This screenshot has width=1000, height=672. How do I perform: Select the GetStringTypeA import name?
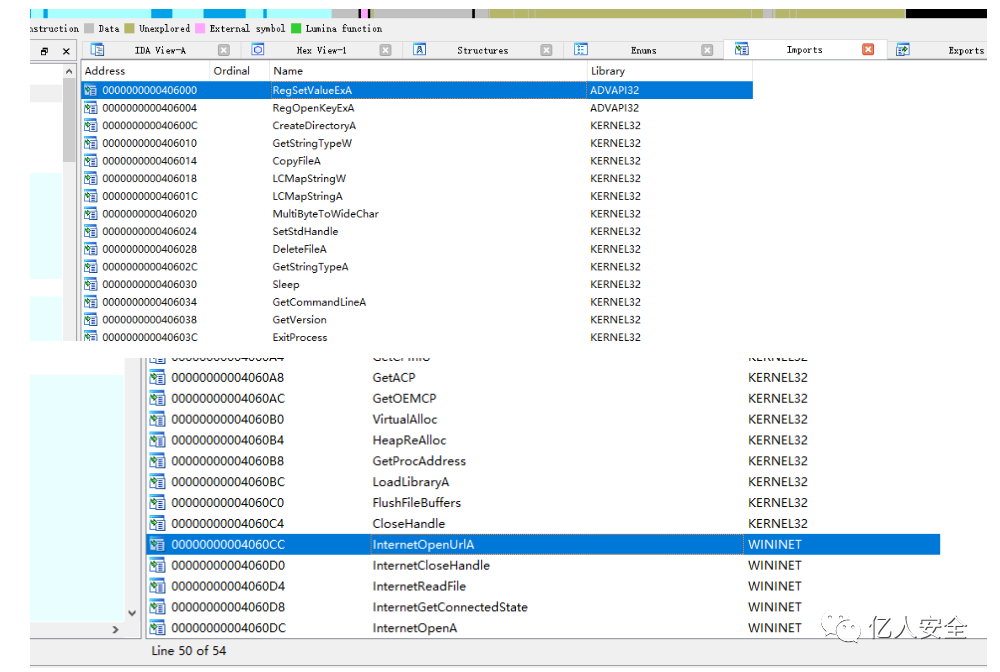click(311, 267)
